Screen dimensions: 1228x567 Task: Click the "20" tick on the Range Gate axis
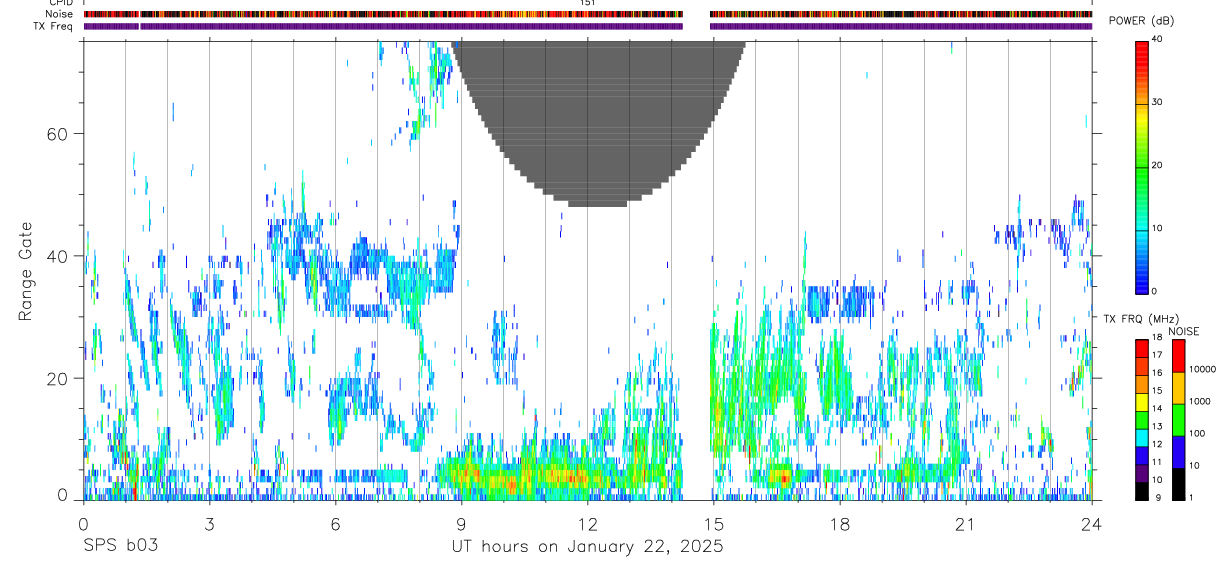(x=59, y=378)
